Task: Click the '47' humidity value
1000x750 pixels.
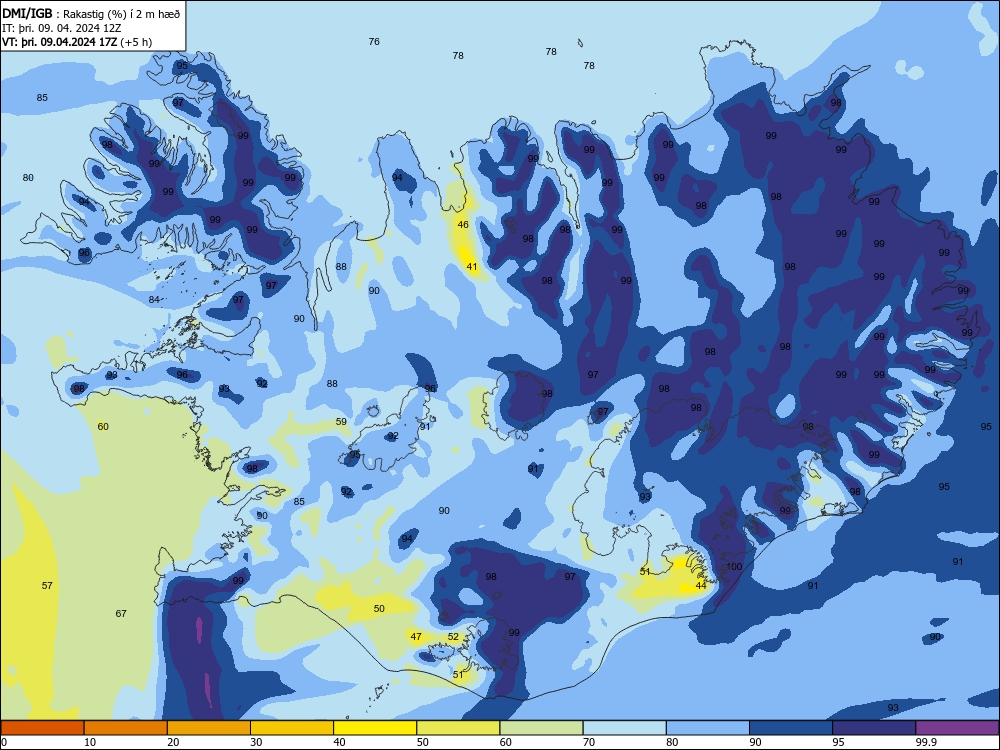Action: click(x=416, y=636)
